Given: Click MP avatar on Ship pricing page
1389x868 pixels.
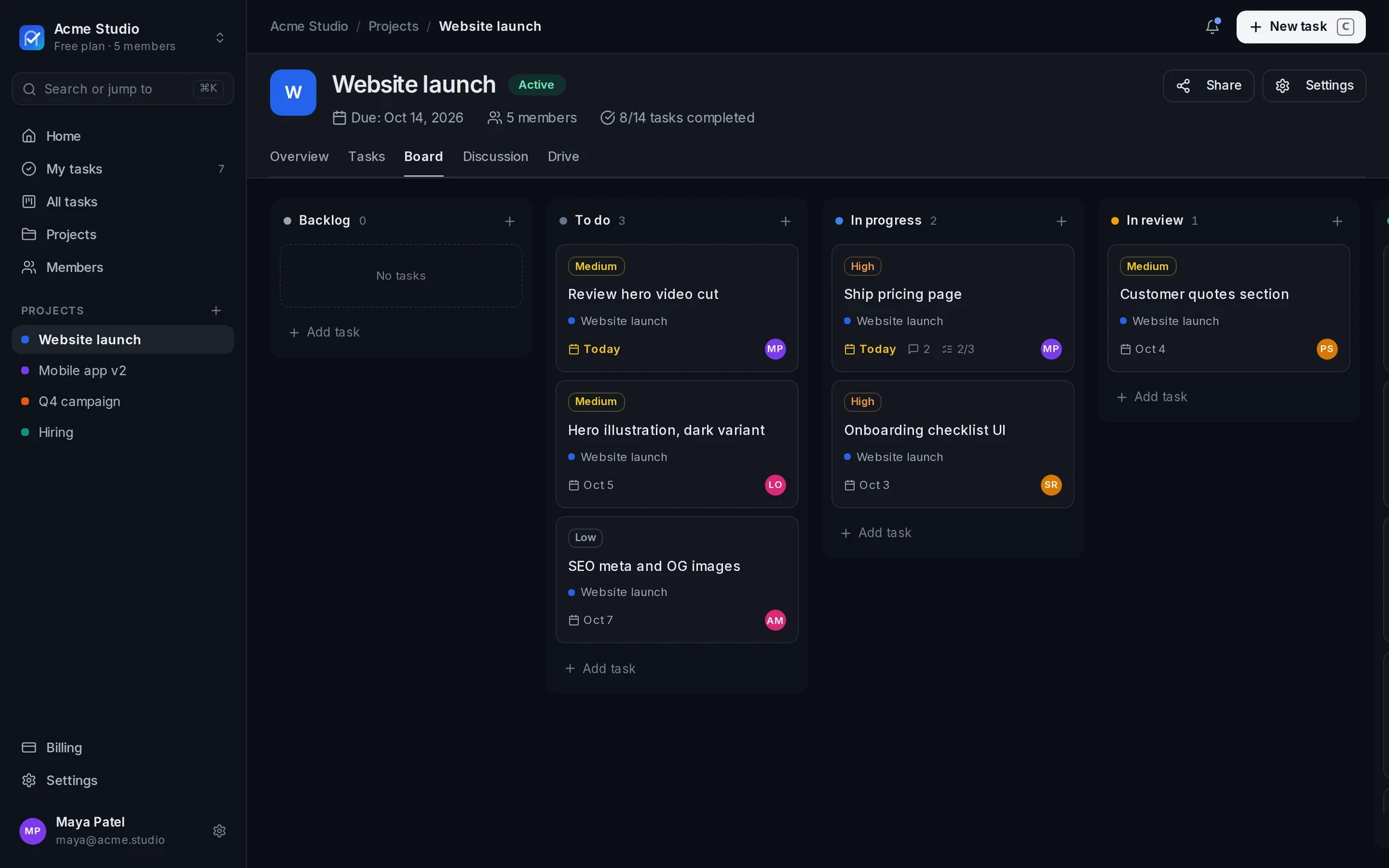Looking at the screenshot, I should pyautogui.click(x=1051, y=349).
